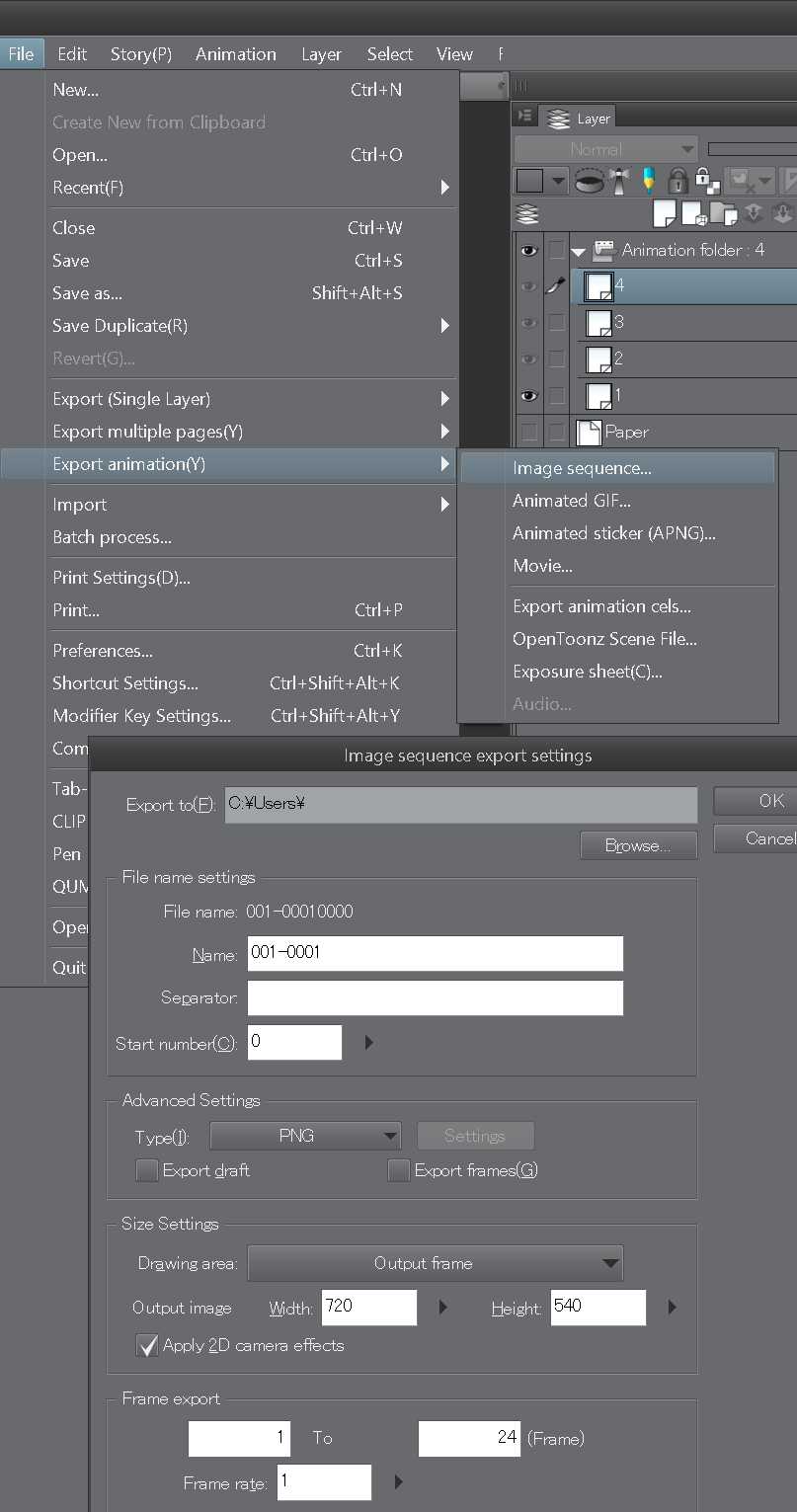Click the Clip to Layer Below icon
Image resolution: width=797 pixels, height=1512 pixels.
590,181
